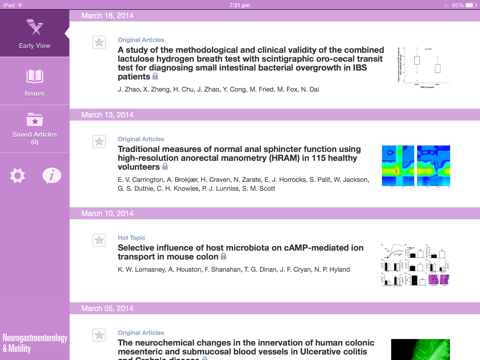Select 'Original Articles' label above HRAM article
This screenshot has width=480, height=360.
(141, 139)
